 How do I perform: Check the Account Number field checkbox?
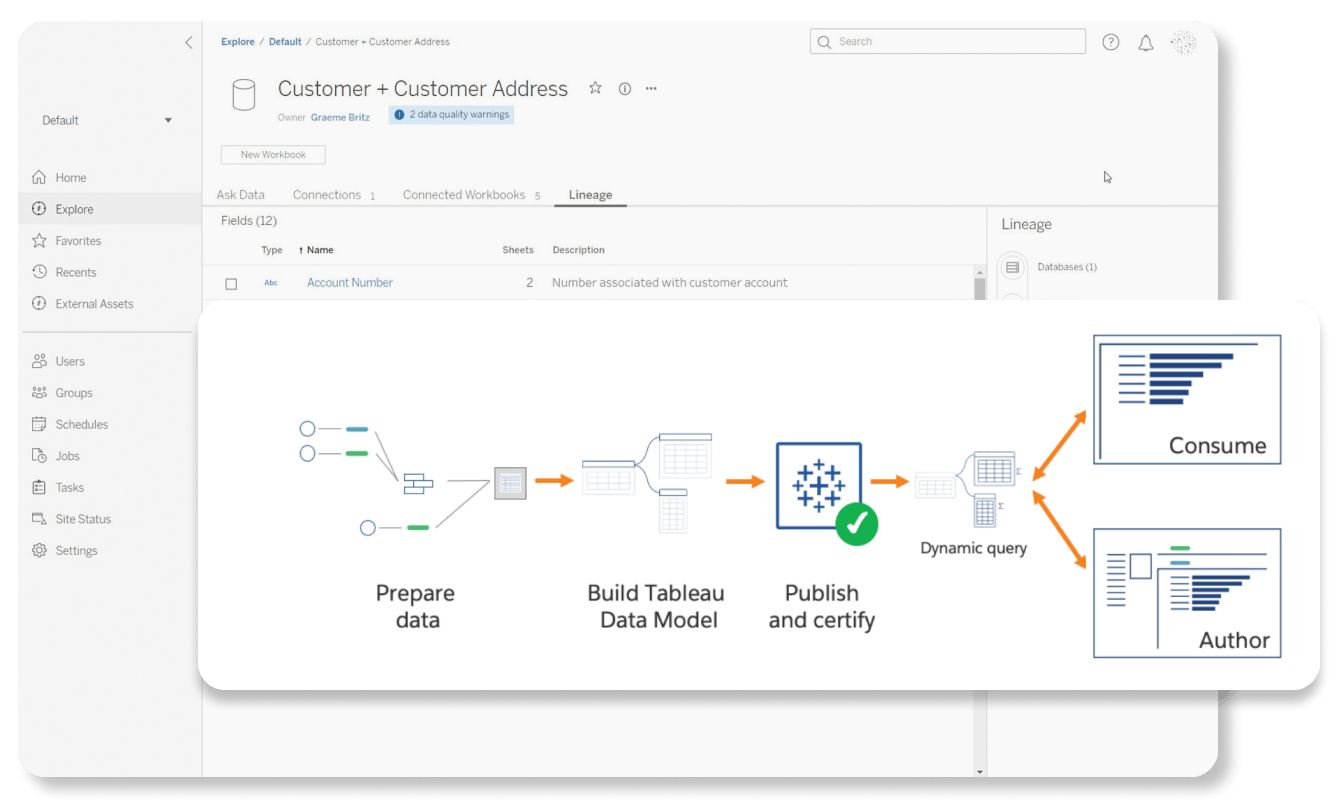[x=231, y=284]
